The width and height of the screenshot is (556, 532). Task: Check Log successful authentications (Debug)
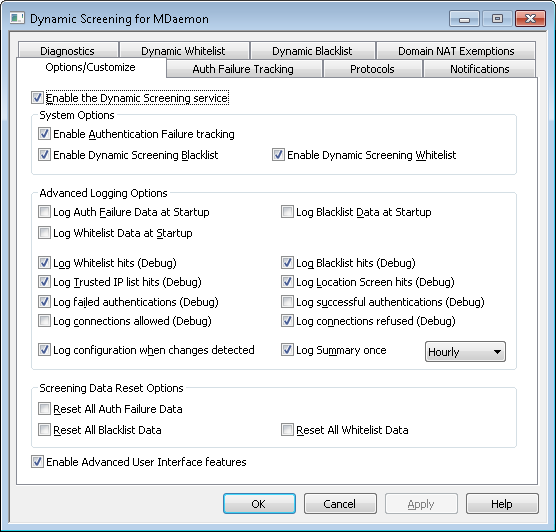287,301
